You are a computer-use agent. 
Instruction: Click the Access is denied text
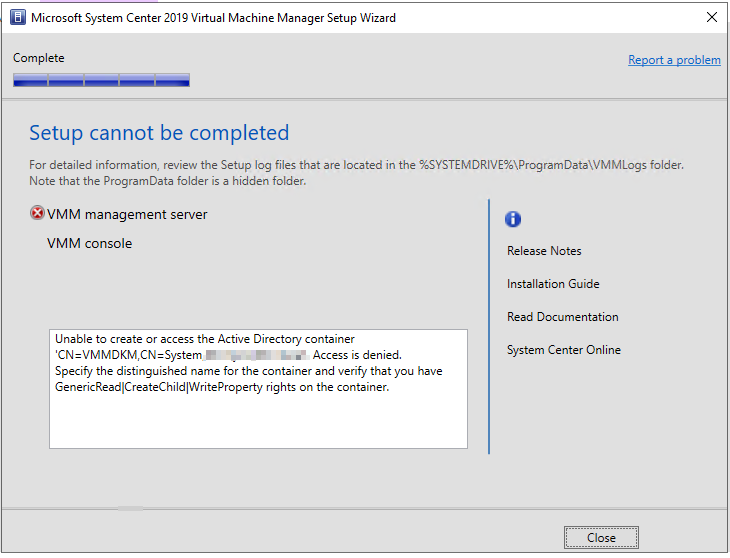pos(357,355)
